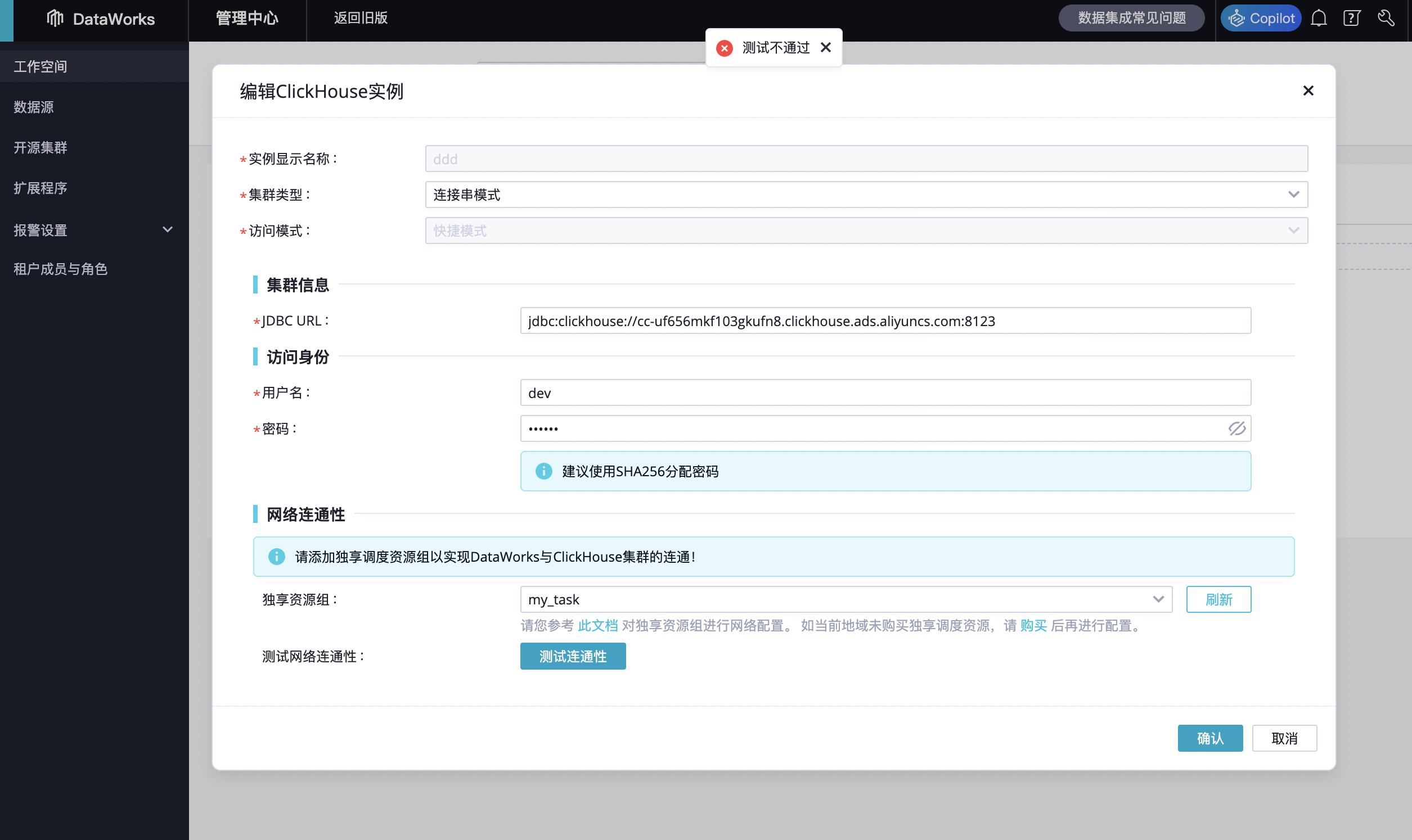1412x840 pixels.
Task: Focus the 密码 input field
Action: pyautogui.click(x=885, y=428)
